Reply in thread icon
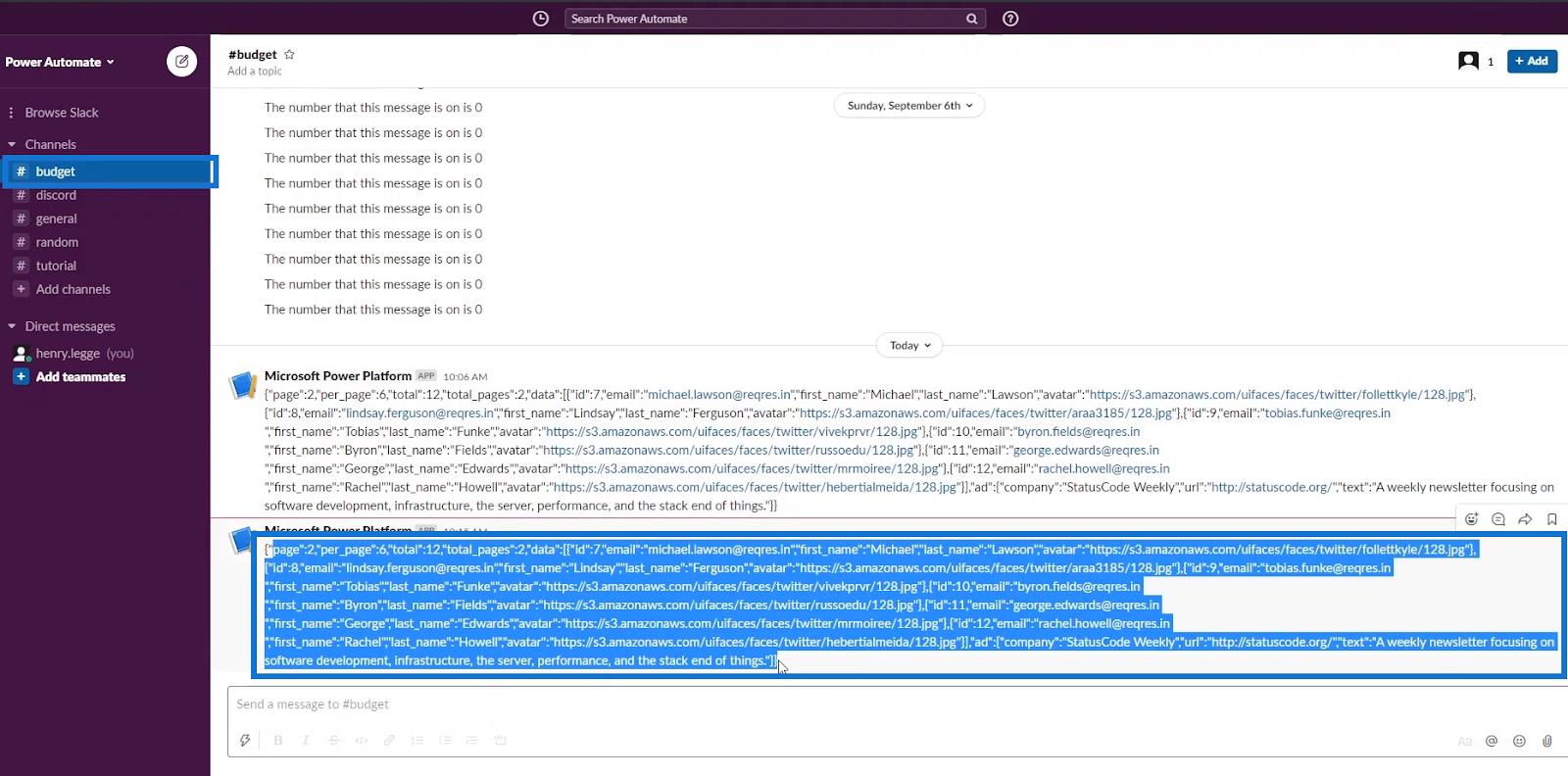This screenshot has width=1568, height=776. point(1498,519)
